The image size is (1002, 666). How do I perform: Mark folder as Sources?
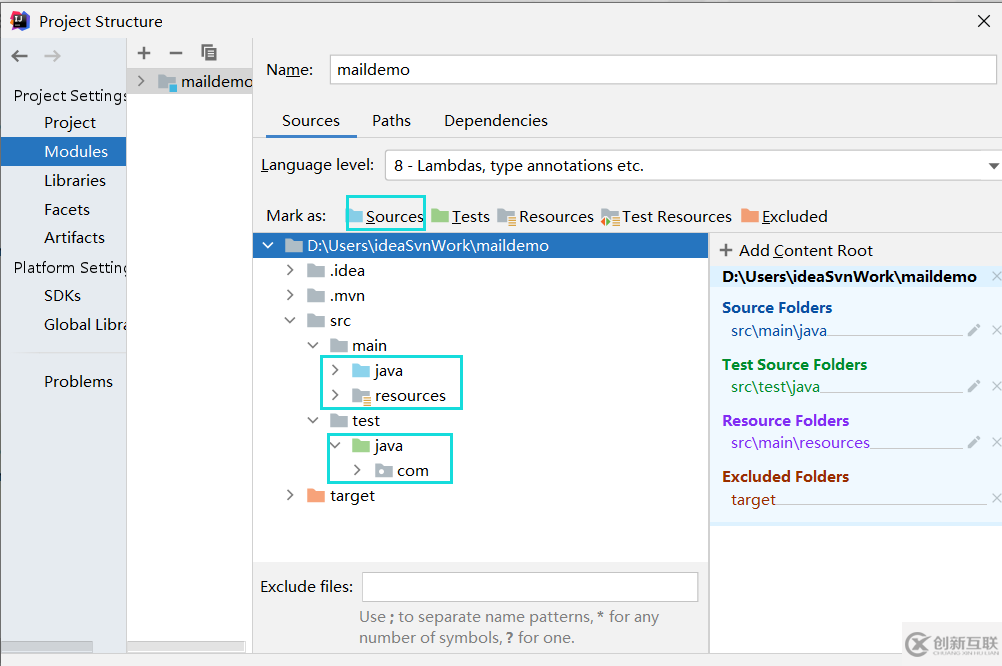386,216
